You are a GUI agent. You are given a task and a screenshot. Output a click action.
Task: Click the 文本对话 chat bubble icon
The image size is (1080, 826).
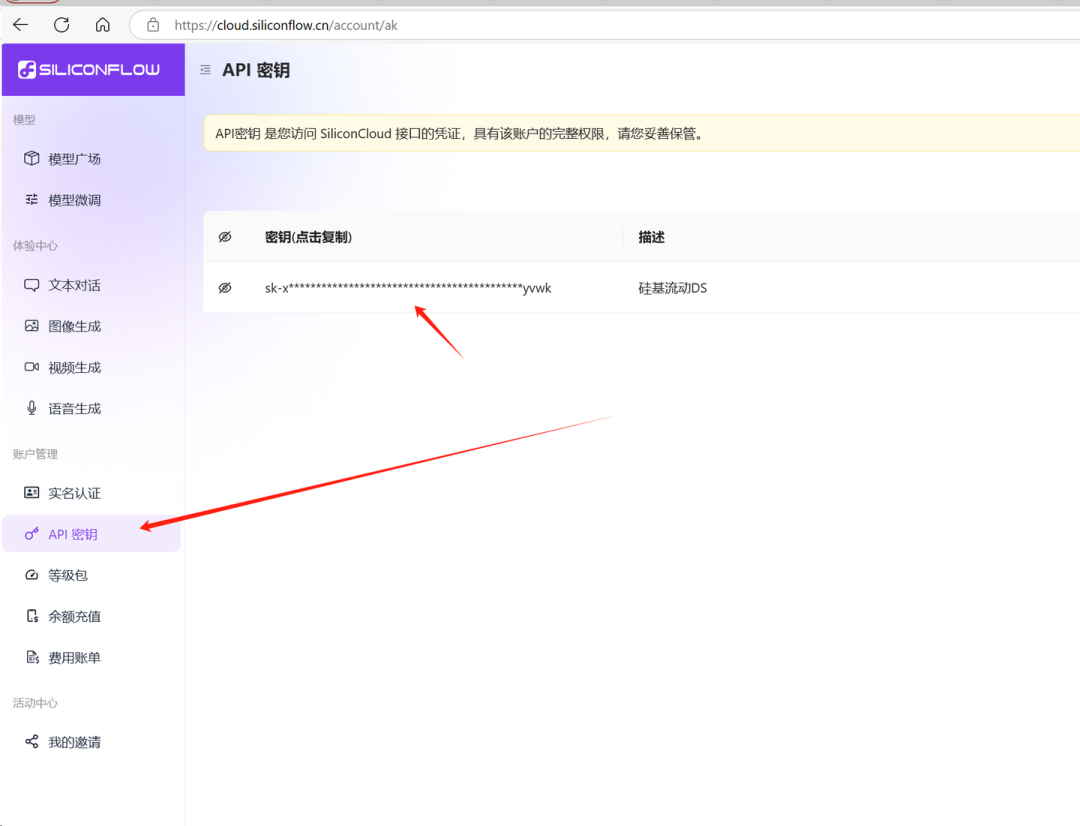click(32, 285)
